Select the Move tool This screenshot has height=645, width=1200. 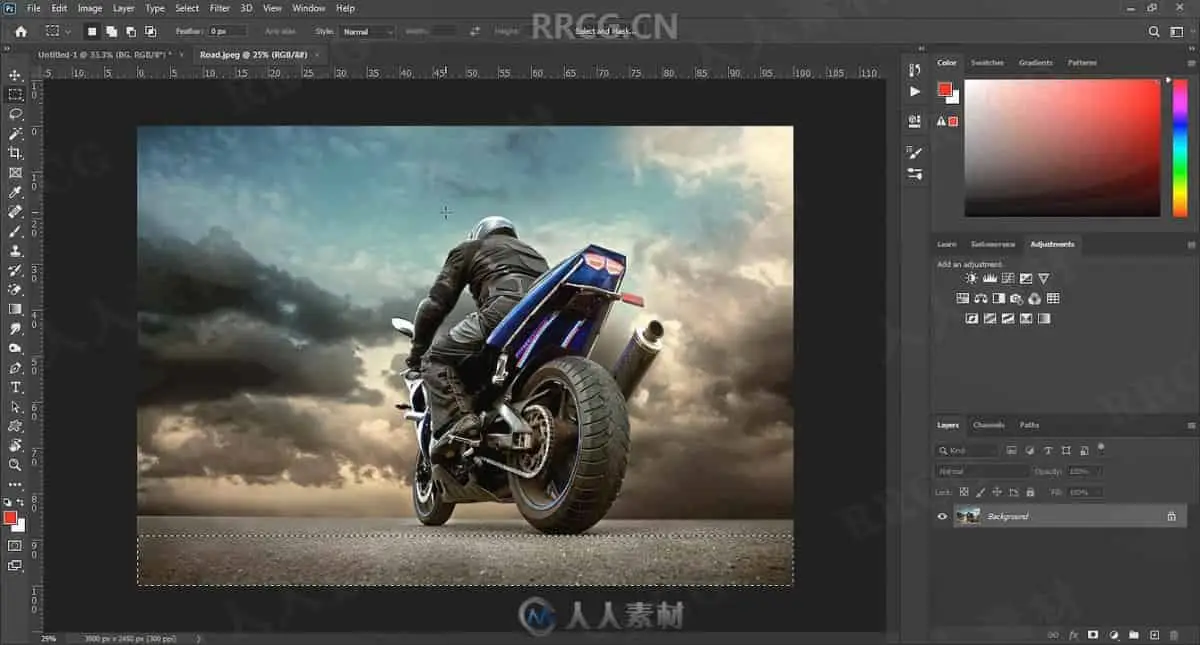click(15, 75)
